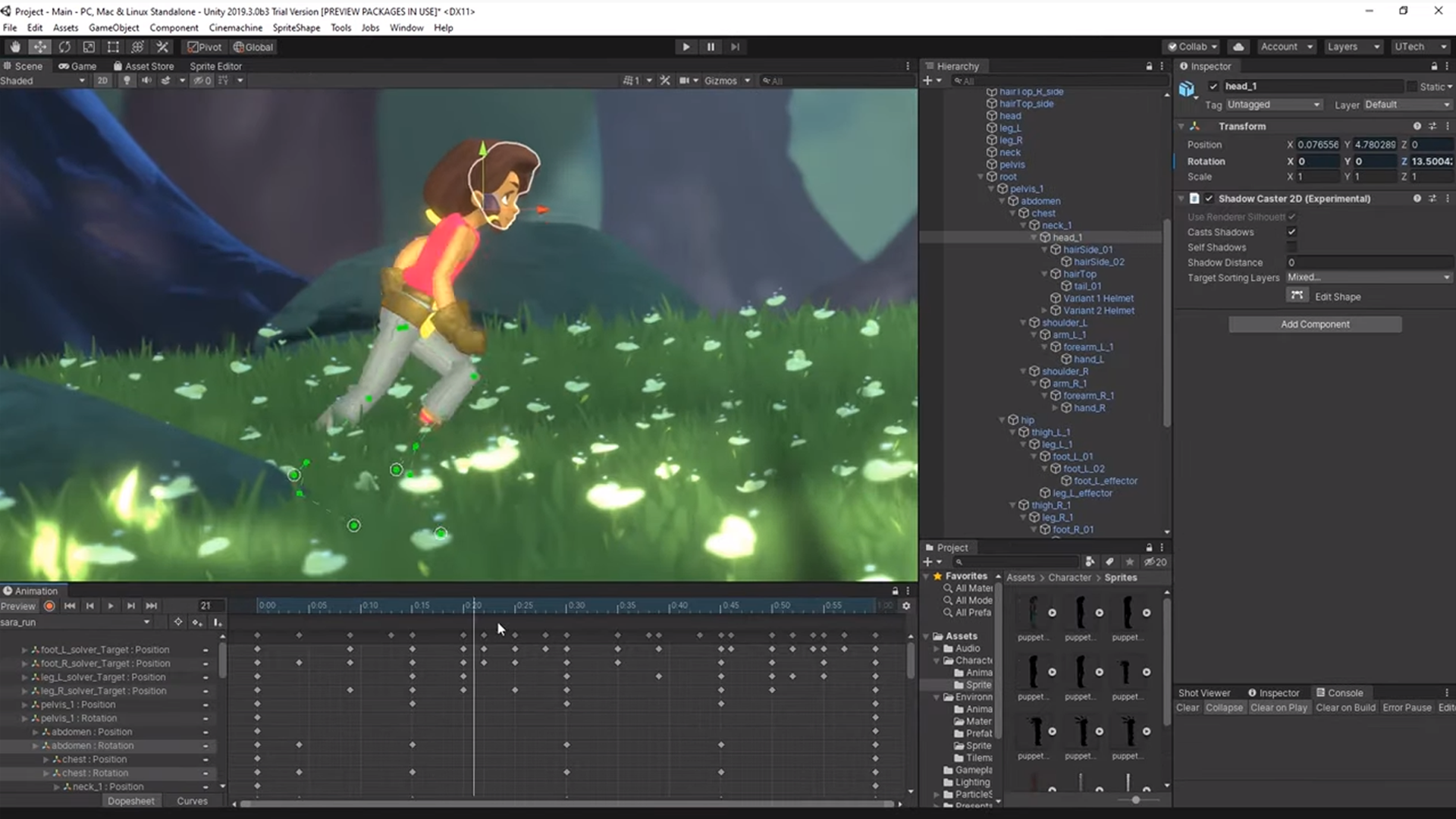
Task: Click the Add Keyframe icon in Animation
Action: tap(197, 623)
